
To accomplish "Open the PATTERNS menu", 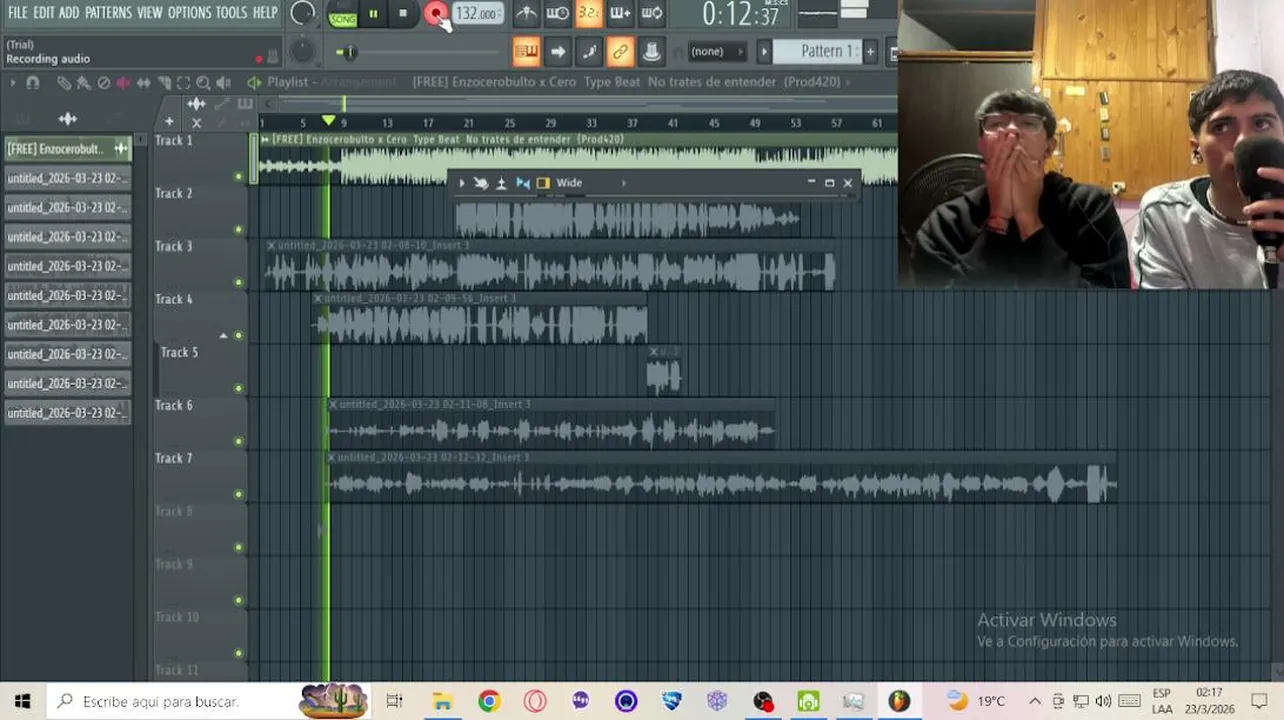I will (108, 13).
